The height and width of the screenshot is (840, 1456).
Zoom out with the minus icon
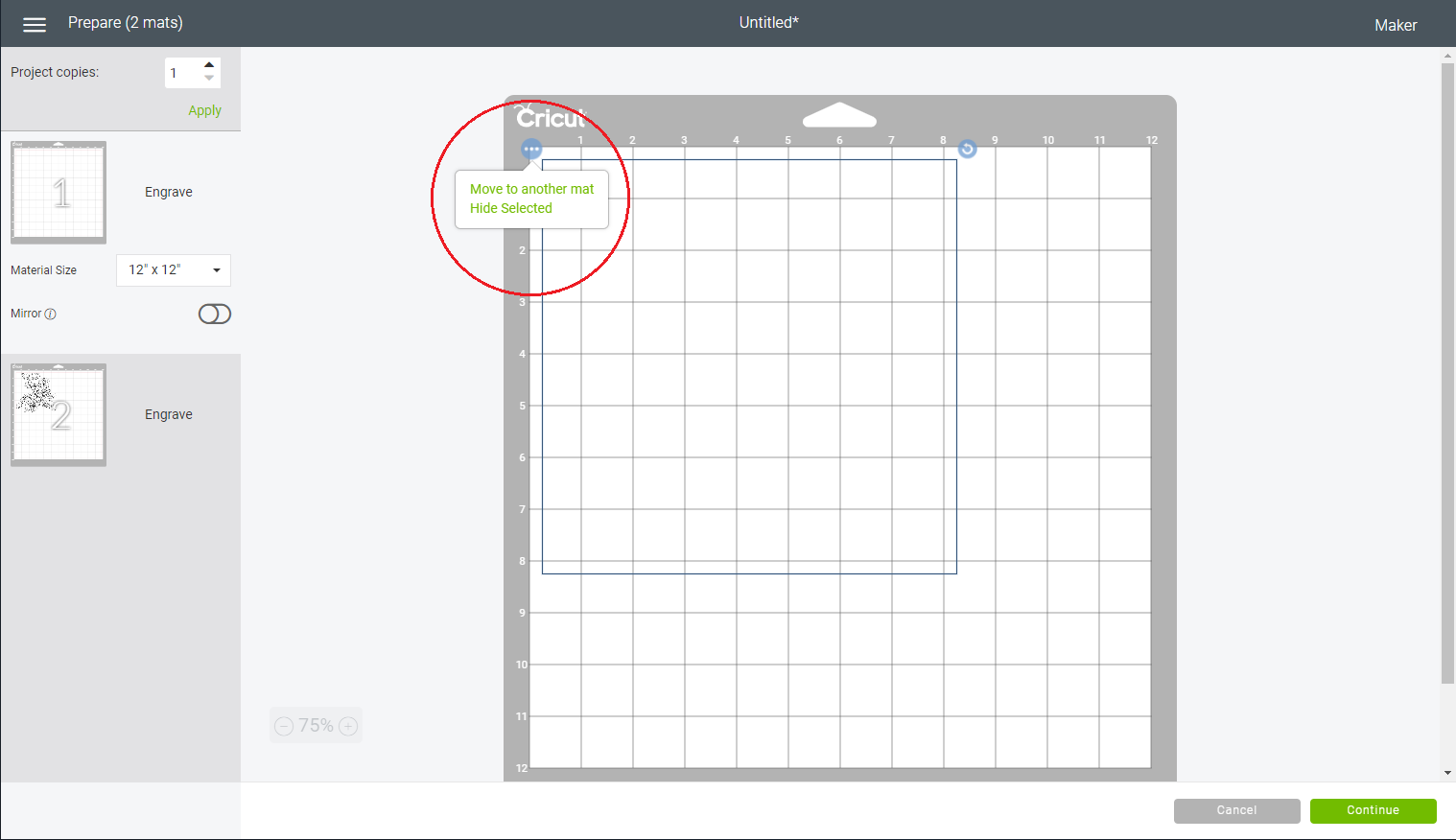coord(284,727)
